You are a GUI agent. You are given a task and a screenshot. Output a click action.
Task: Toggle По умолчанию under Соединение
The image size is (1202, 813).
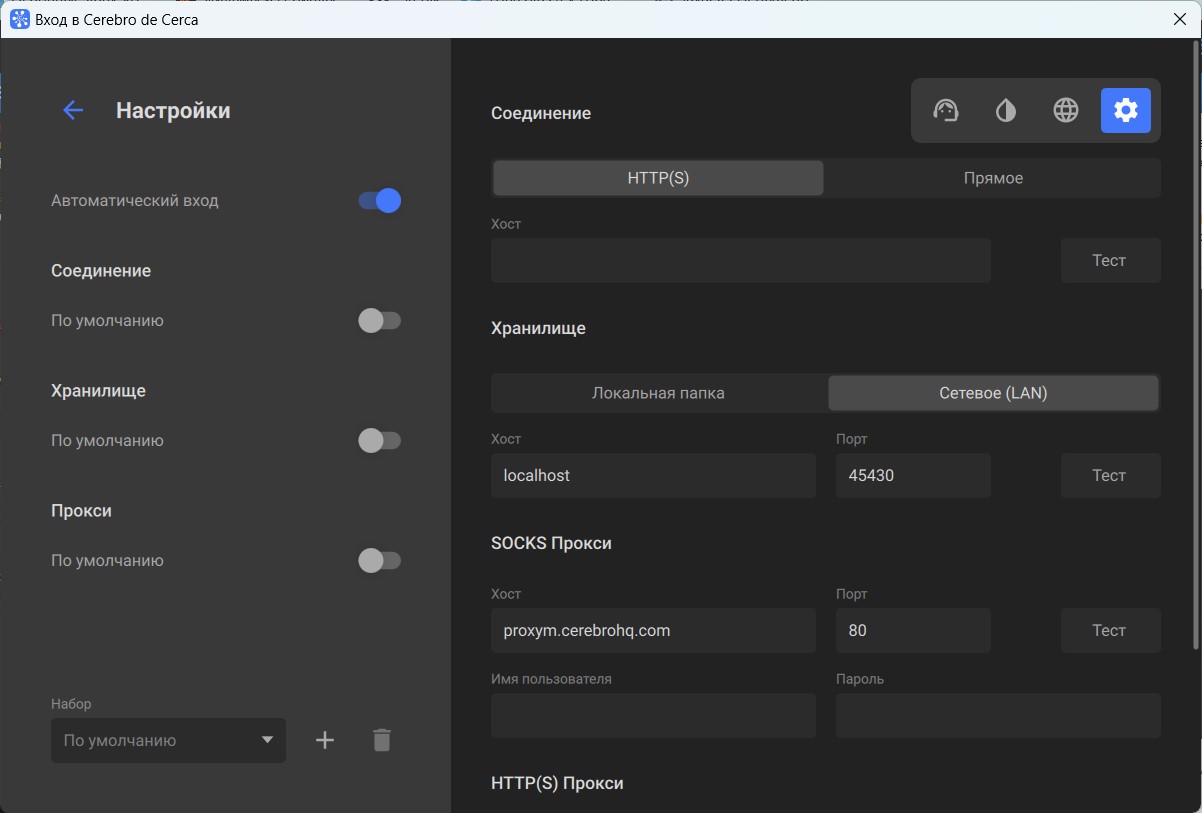tap(380, 321)
